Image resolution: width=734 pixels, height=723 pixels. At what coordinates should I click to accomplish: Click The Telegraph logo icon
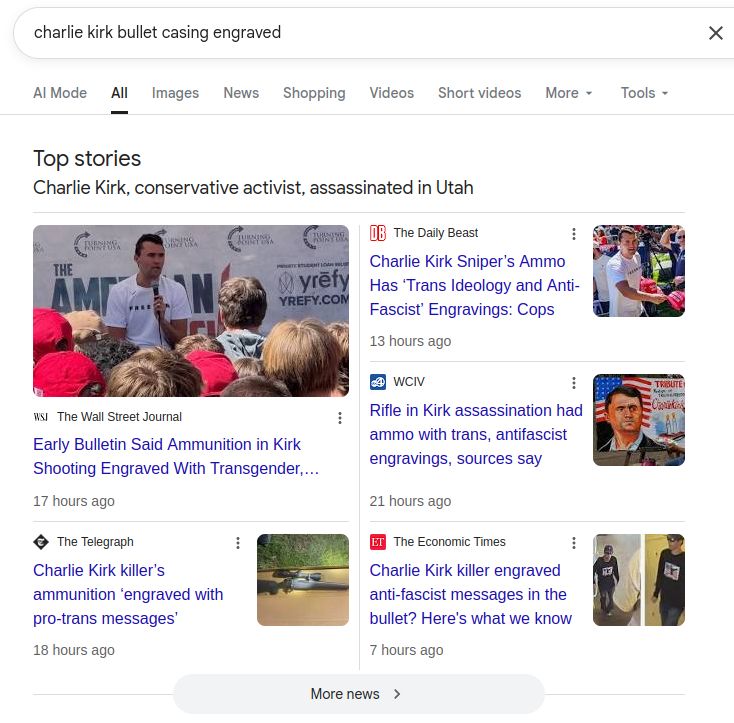click(x=41, y=541)
